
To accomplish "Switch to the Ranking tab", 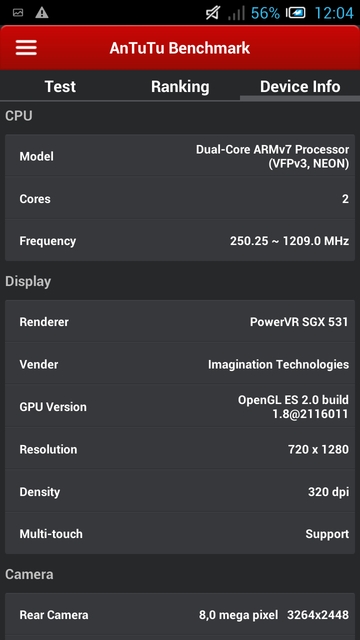I will coord(180,87).
